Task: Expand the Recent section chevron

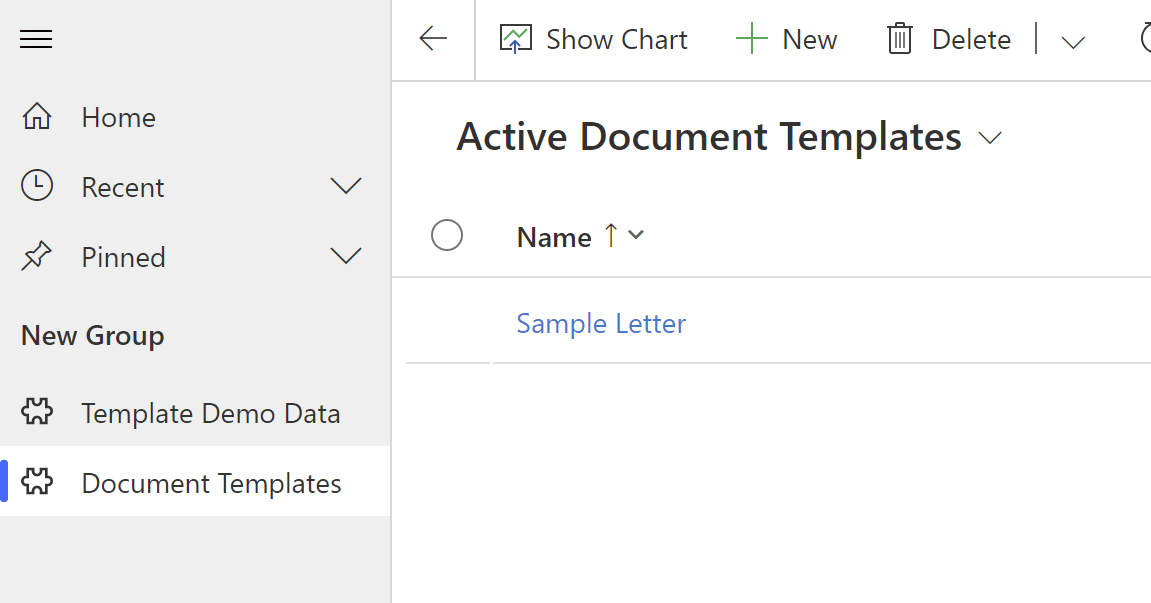Action: [346, 187]
